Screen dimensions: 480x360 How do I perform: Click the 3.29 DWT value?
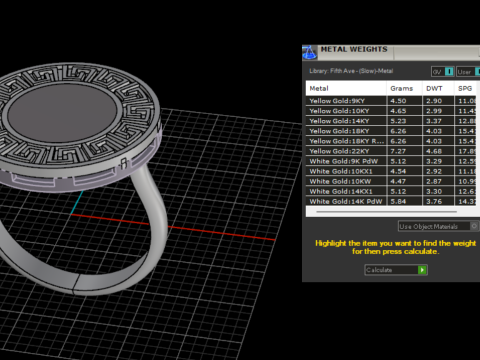(434, 161)
